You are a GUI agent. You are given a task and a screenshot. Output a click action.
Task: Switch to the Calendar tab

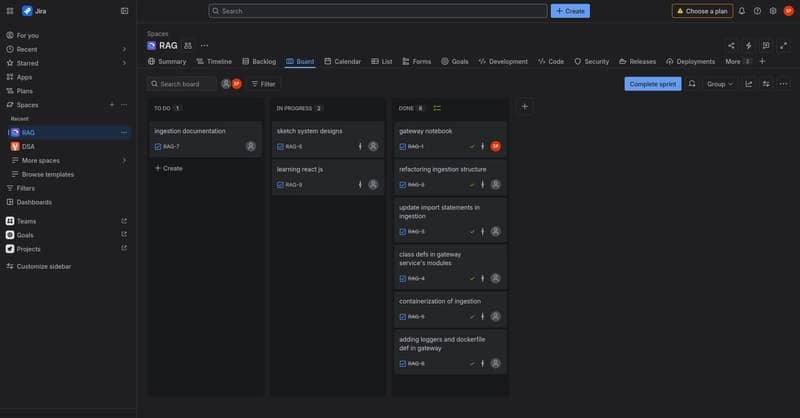(342, 61)
